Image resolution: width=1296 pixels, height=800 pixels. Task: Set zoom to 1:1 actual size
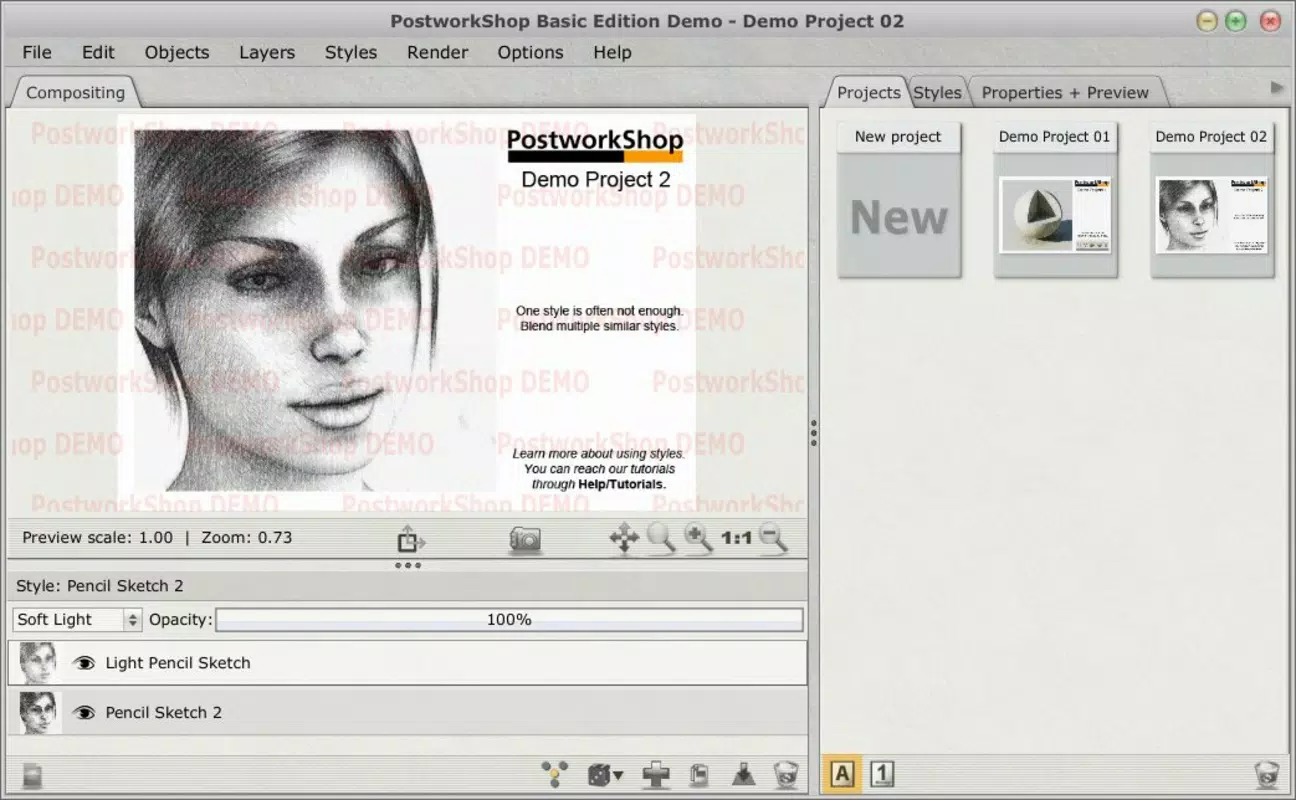click(x=736, y=538)
